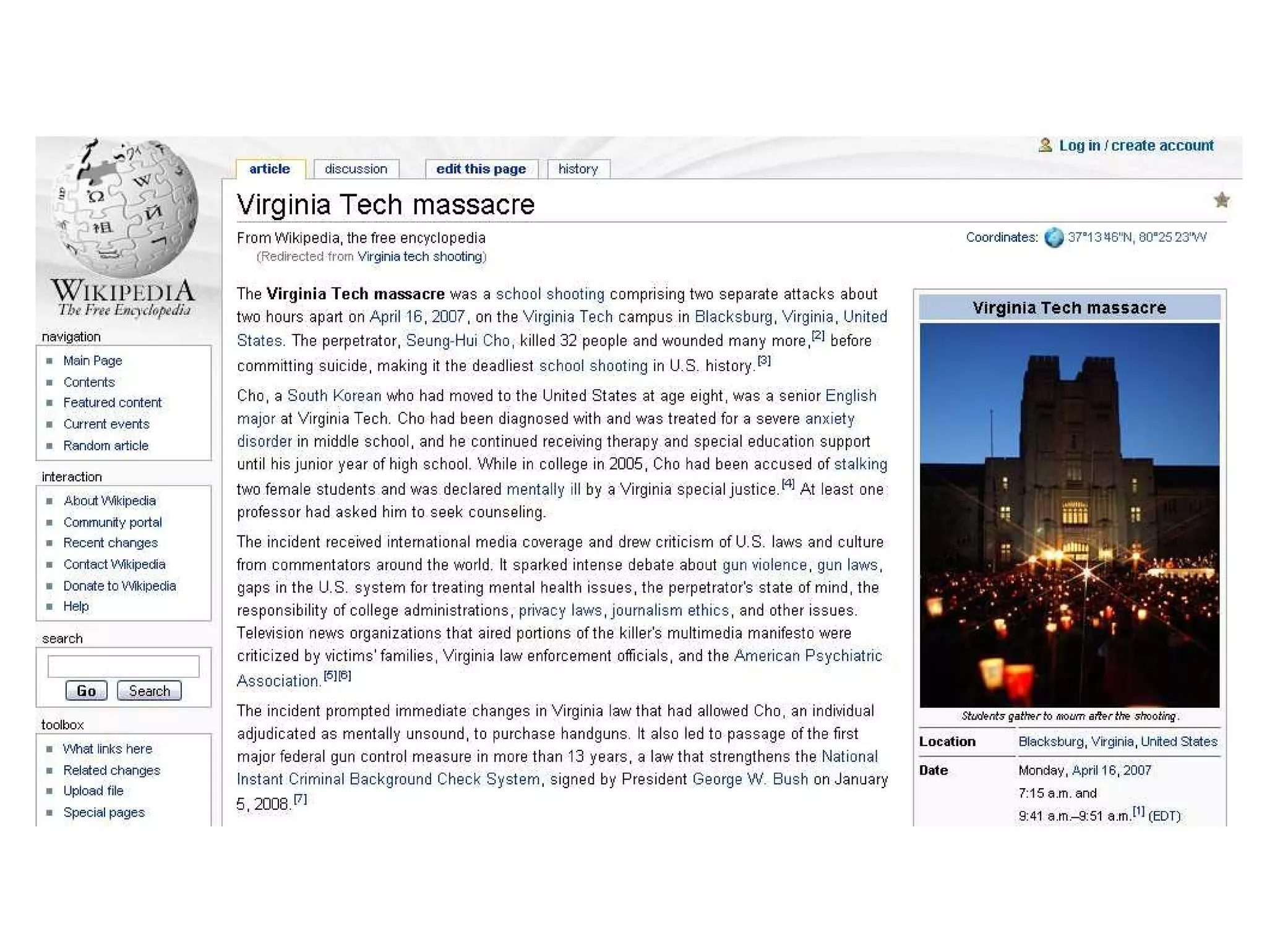Click the coordinates globe icon
The image size is (1267, 952).
[x=1054, y=238]
